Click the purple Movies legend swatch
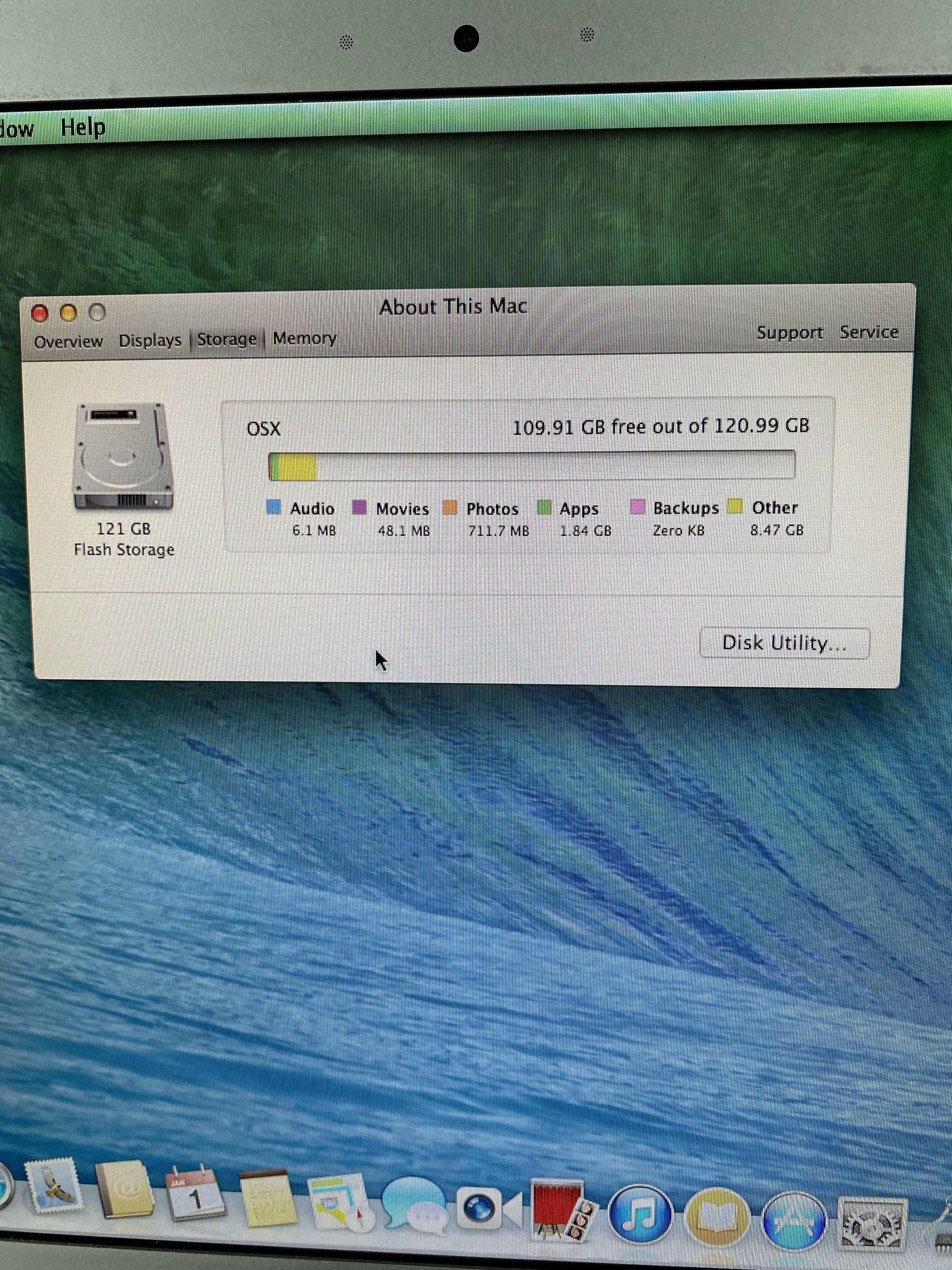The width and height of the screenshot is (952, 1270). (359, 507)
